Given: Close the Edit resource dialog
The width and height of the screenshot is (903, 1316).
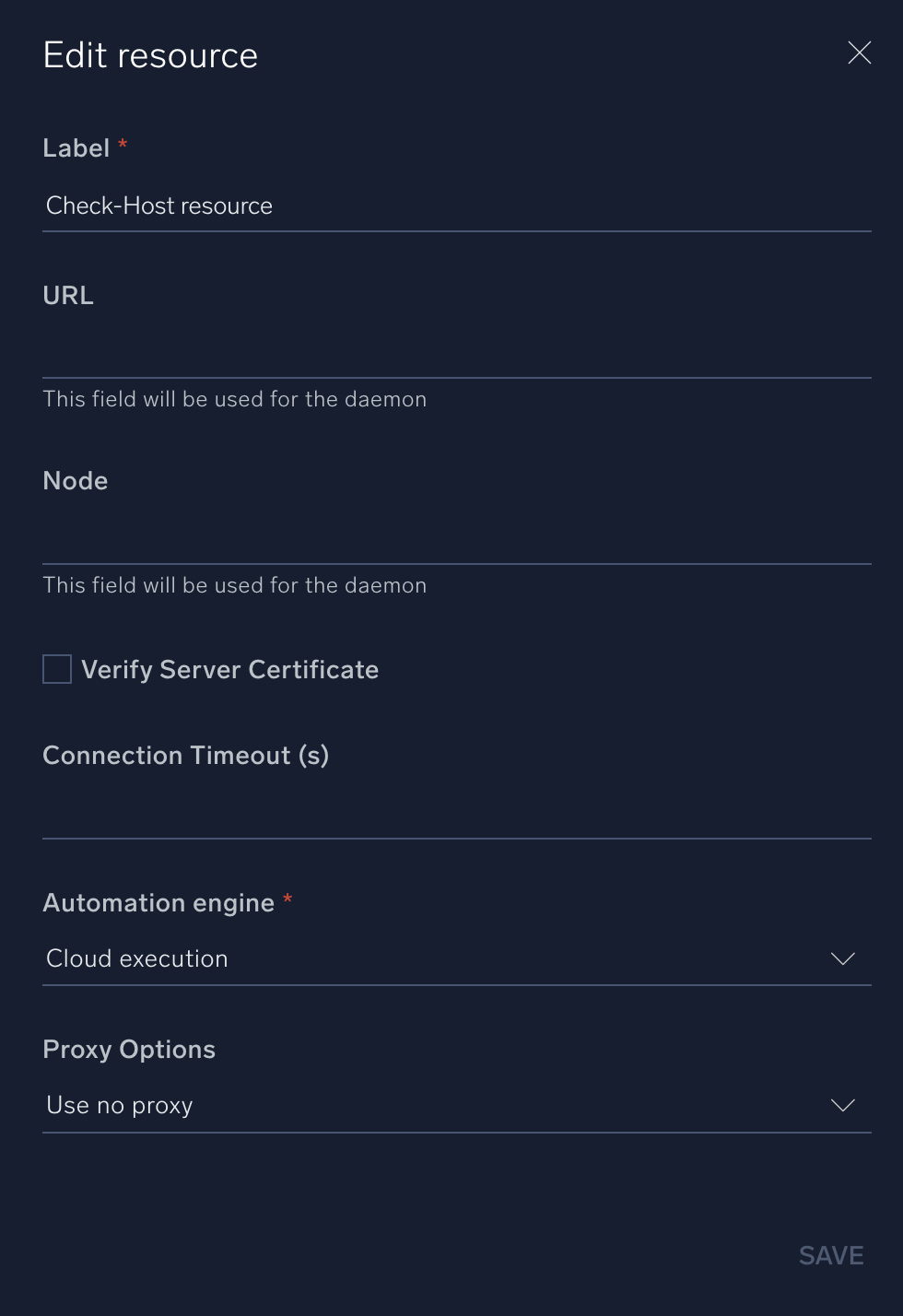Looking at the screenshot, I should click(859, 53).
